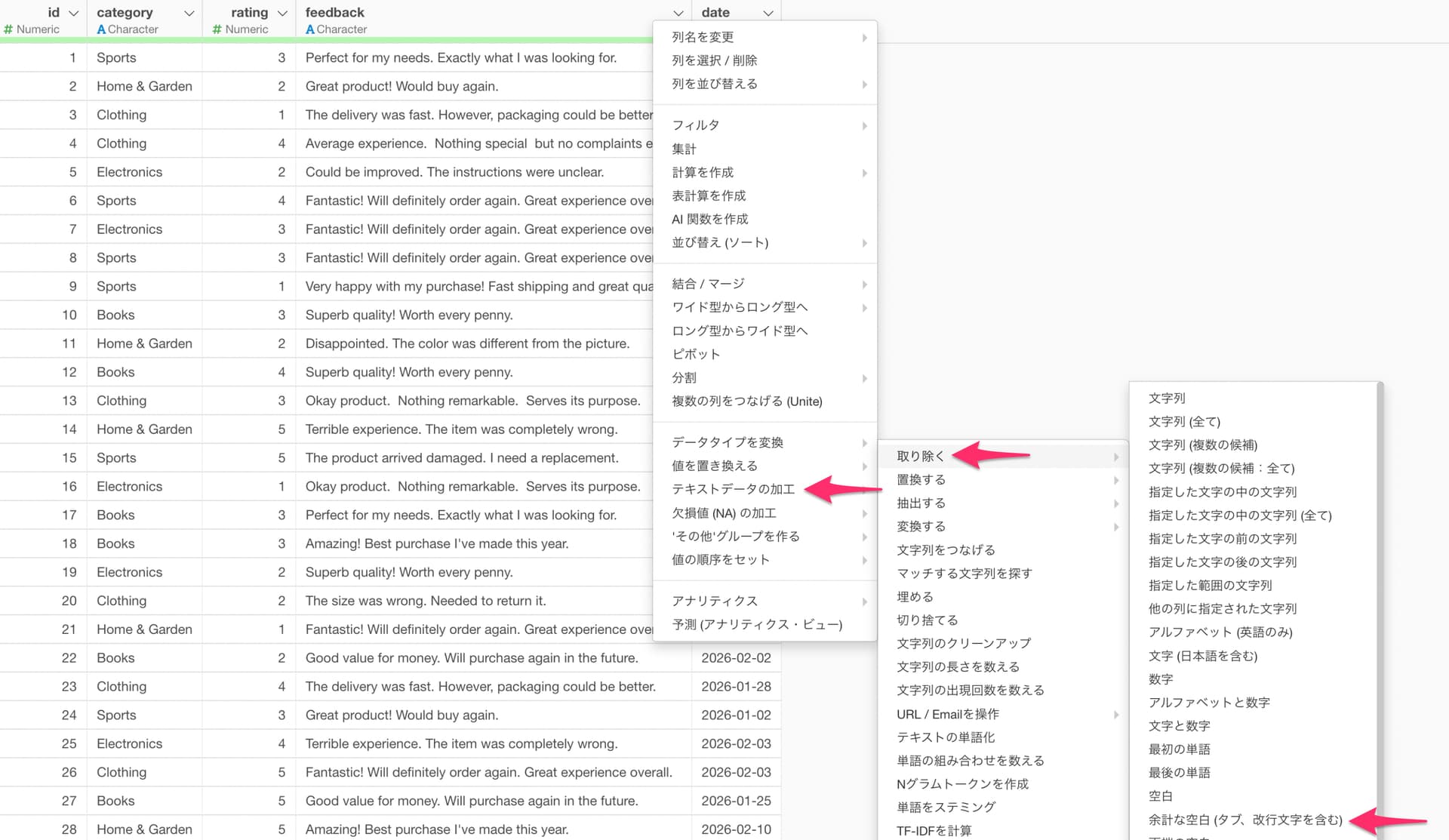Open the アナリティクス submenu
This screenshot has width=1449, height=840.
pos(715,601)
